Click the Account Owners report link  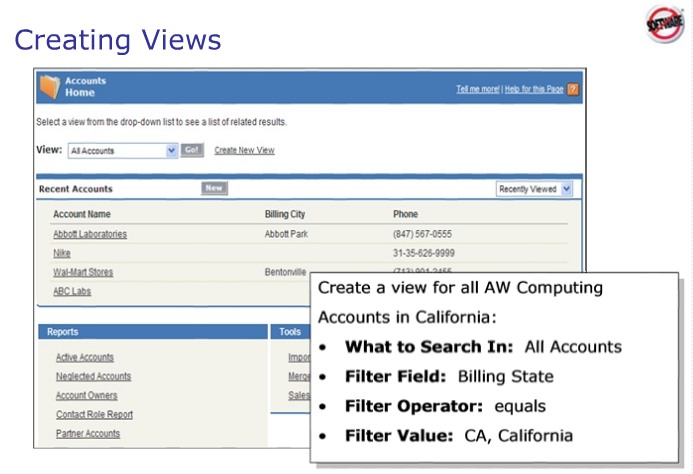pos(86,395)
